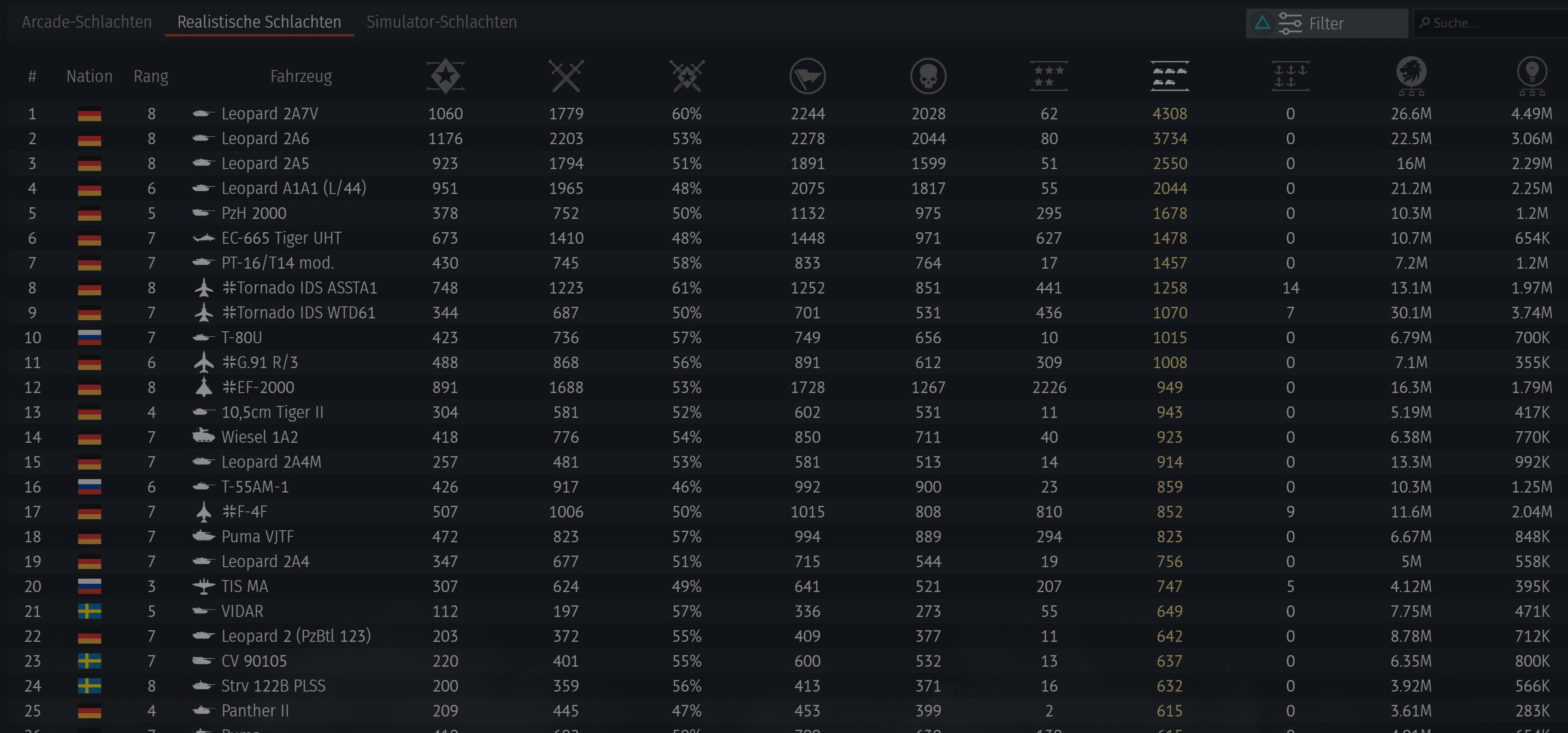Sort by the lion head column icon
Image resolution: width=1568 pixels, height=733 pixels.
1411,76
